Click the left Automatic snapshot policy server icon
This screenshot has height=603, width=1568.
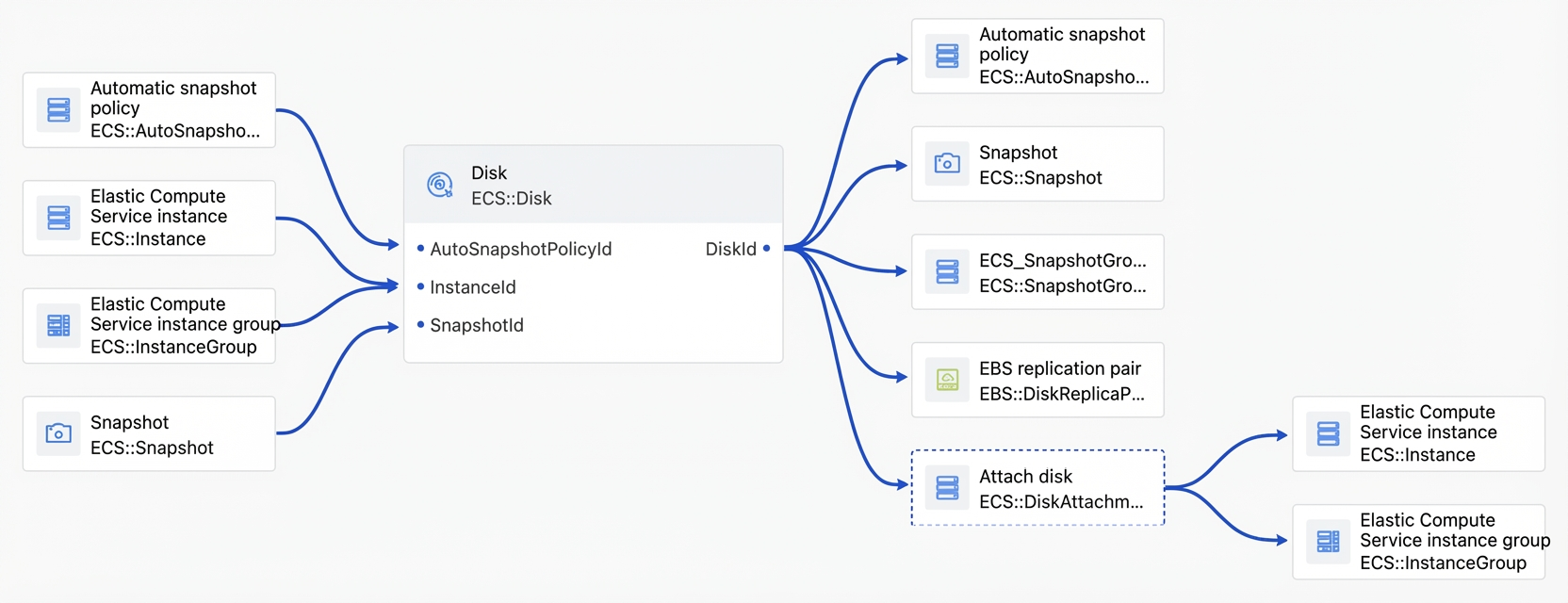(x=58, y=110)
